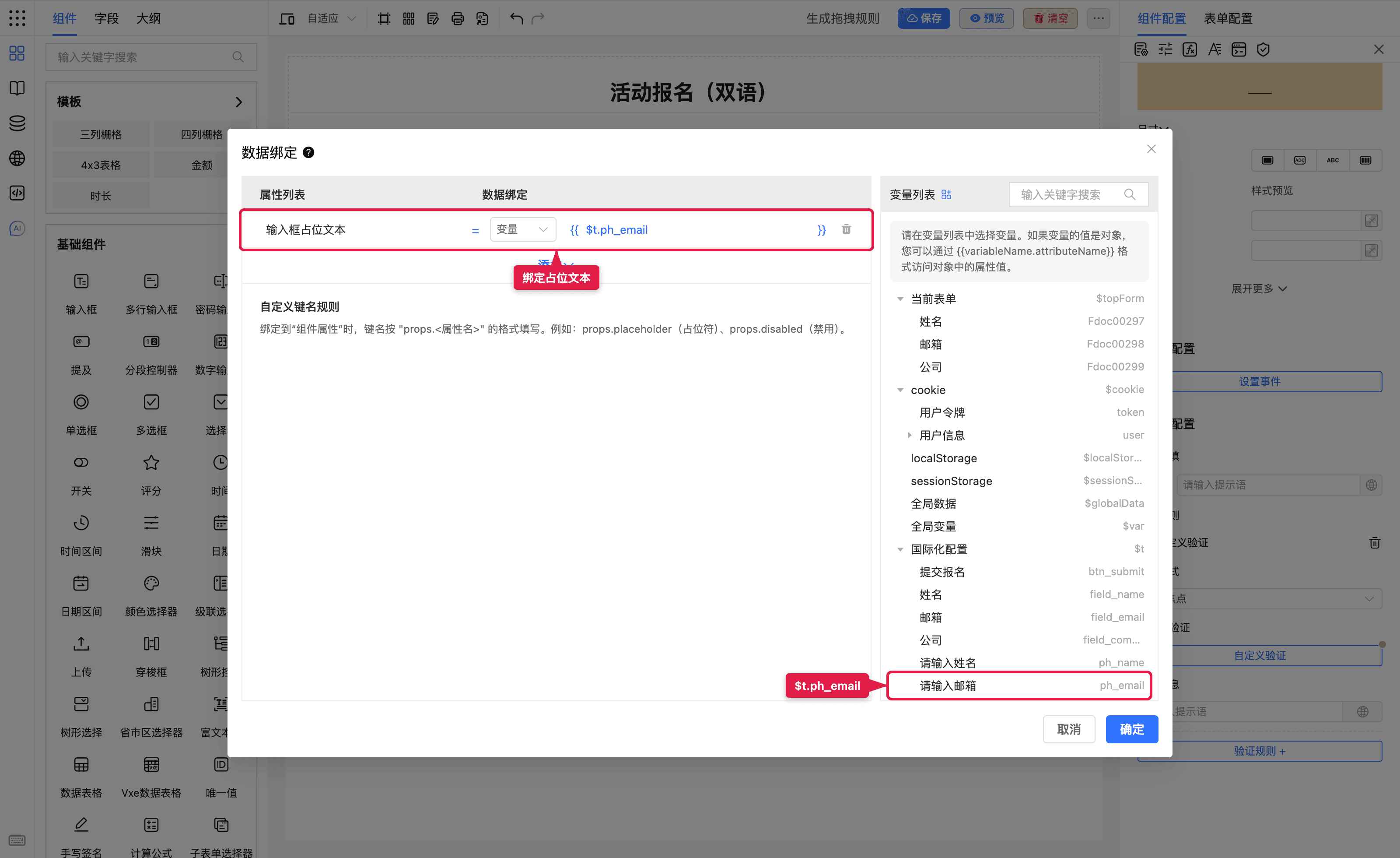Select 请输入邮箱 ph_email variable
This screenshot has height=858, width=1400.
click(1019, 686)
